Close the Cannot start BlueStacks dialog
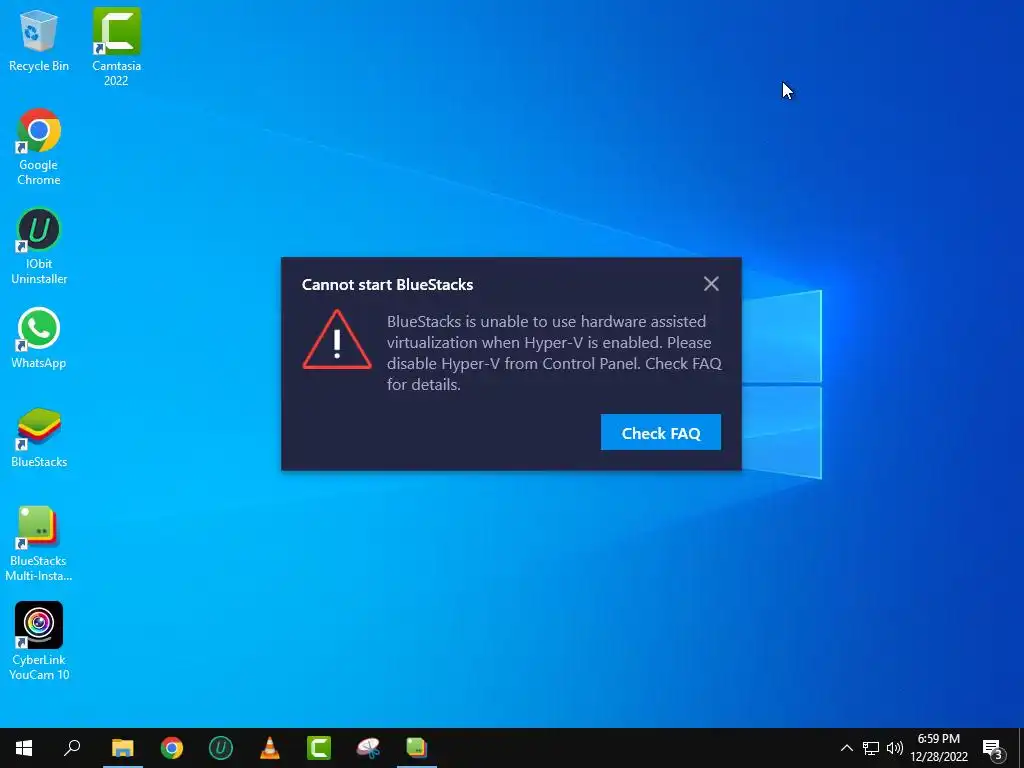Screen dimensions: 1024x768 [711, 283]
